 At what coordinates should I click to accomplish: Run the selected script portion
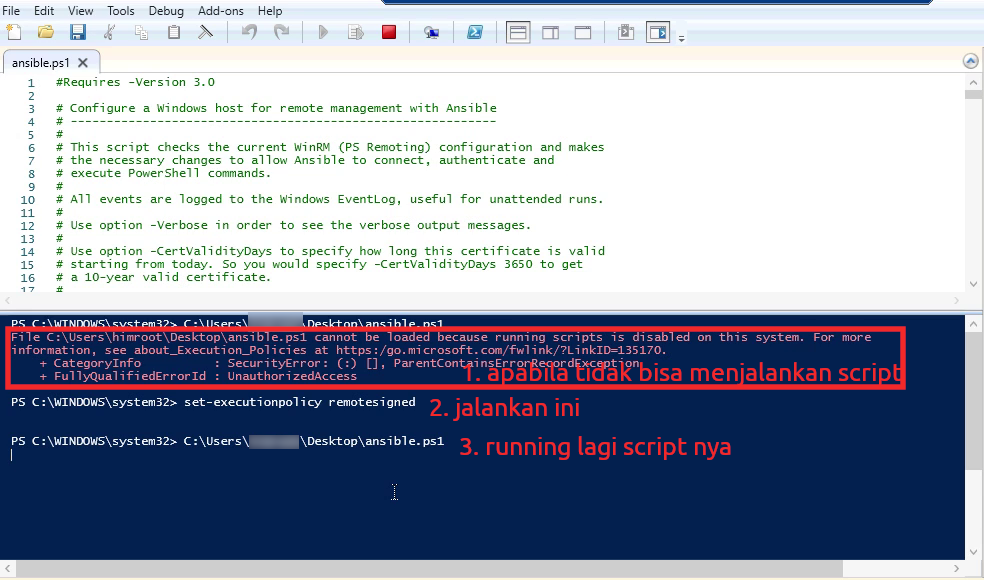355,32
